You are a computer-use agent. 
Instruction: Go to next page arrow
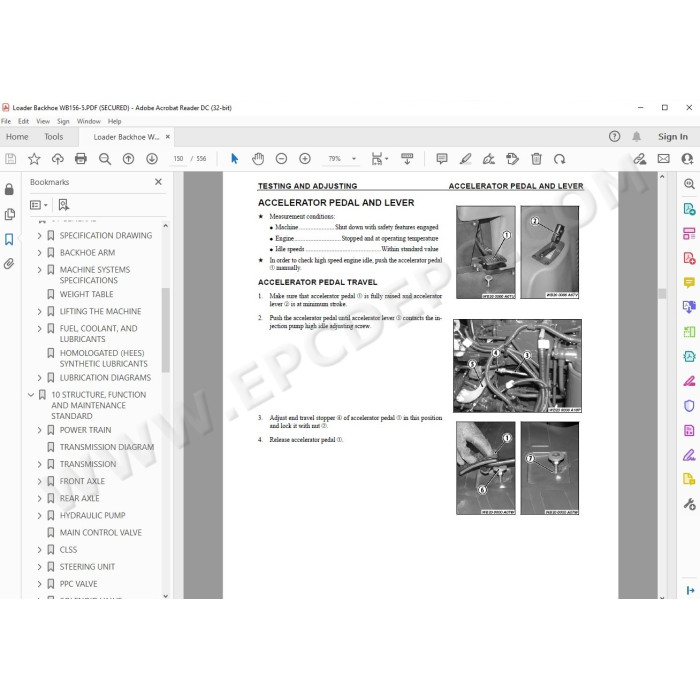click(152, 158)
